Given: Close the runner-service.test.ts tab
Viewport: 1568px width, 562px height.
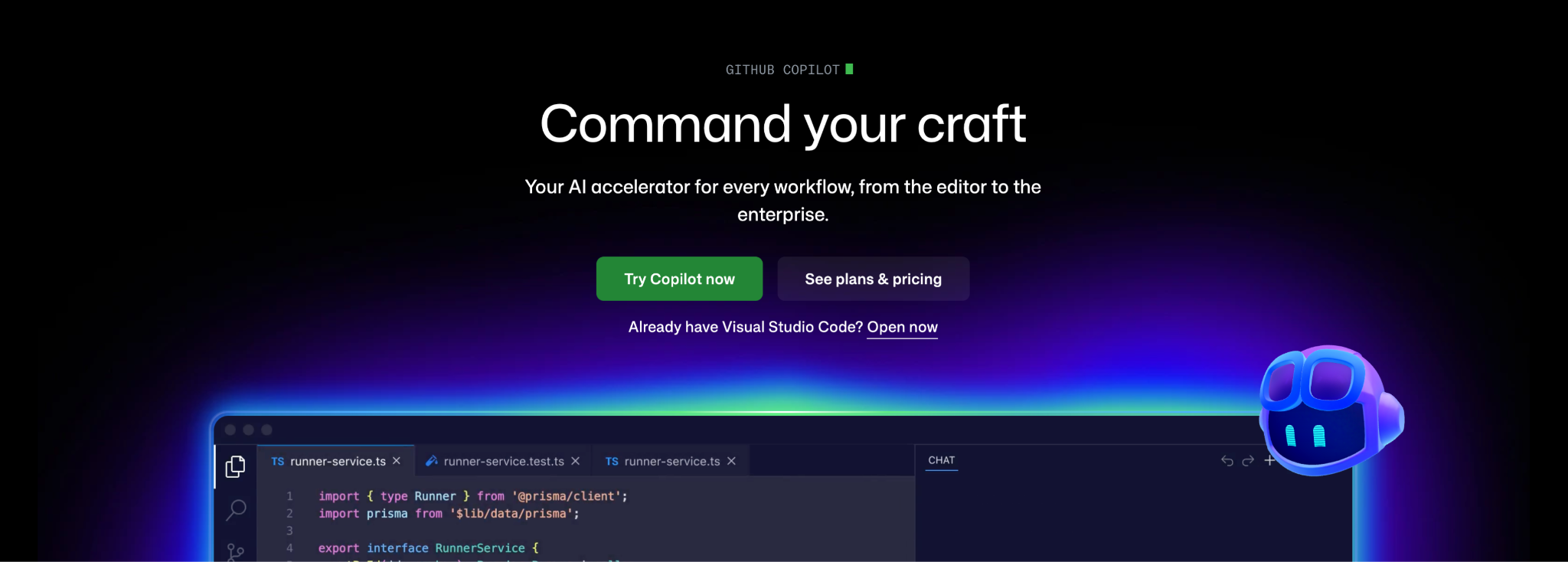Looking at the screenshot, I should tap(576, 461).
